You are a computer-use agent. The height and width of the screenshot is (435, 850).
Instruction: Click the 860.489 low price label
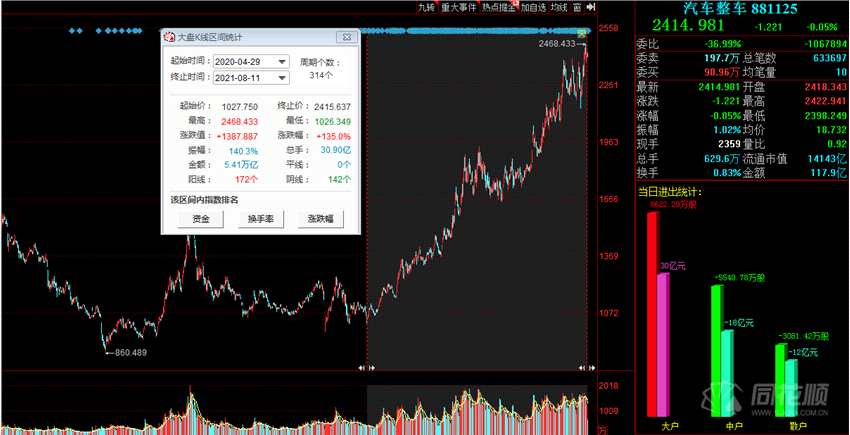pyautogui.click(x=131, y=353)
